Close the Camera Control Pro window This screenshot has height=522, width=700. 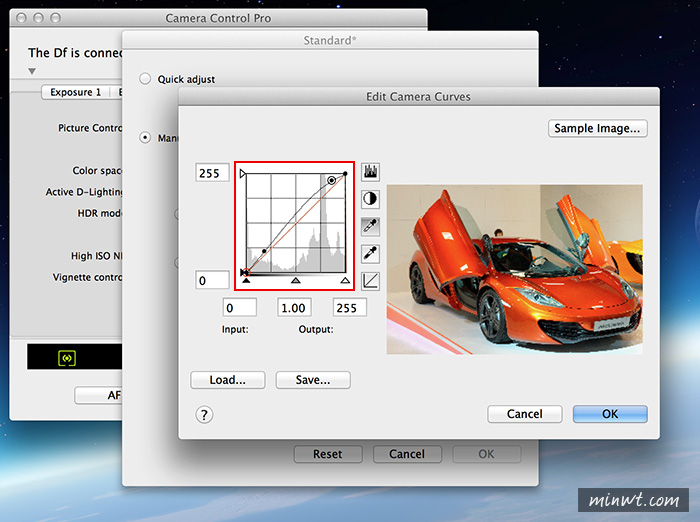(x=21, y=18)
